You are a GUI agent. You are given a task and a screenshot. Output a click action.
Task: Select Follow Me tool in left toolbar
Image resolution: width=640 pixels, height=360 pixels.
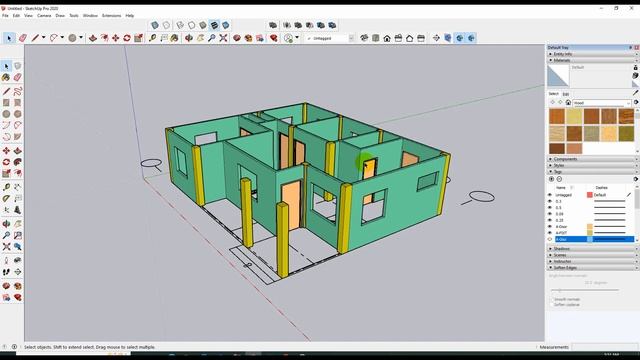coord(18,162)
